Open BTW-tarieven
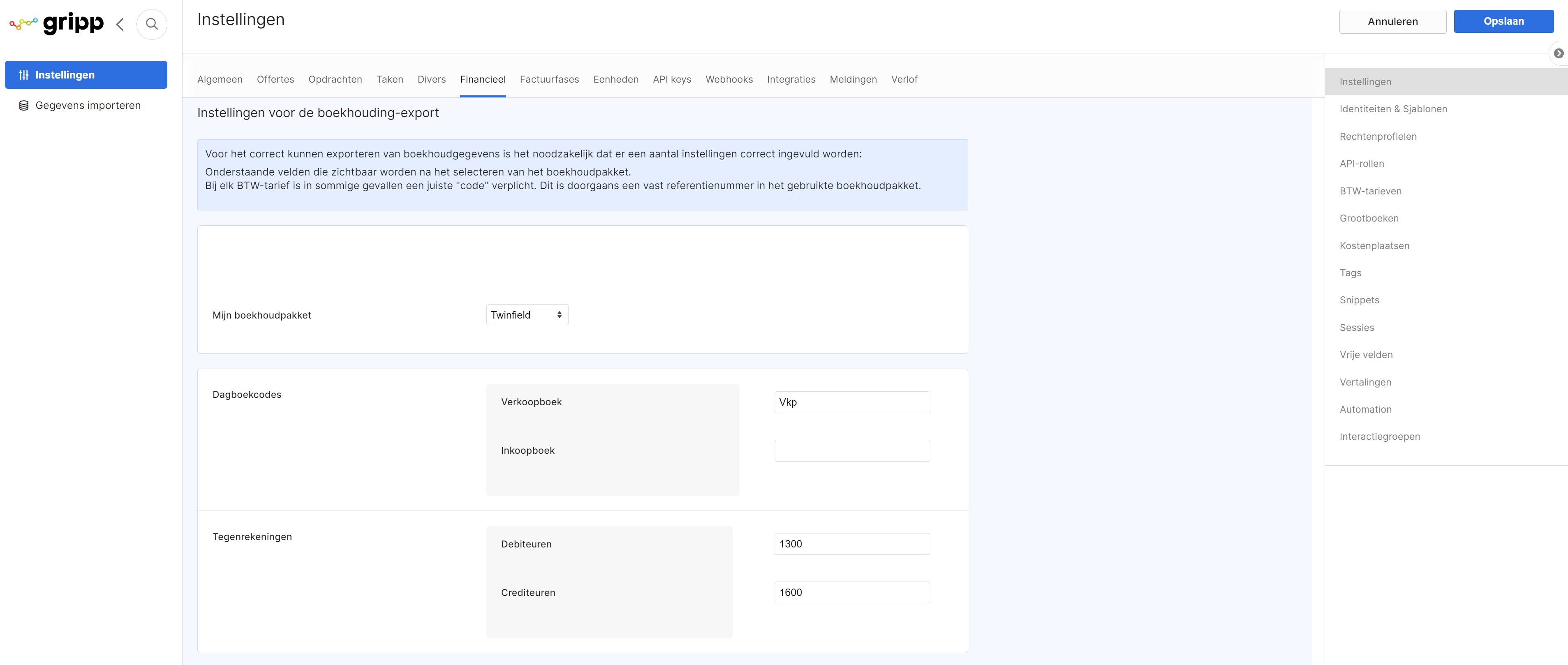The image size is (1568, 665). (x=1370, y=191)
